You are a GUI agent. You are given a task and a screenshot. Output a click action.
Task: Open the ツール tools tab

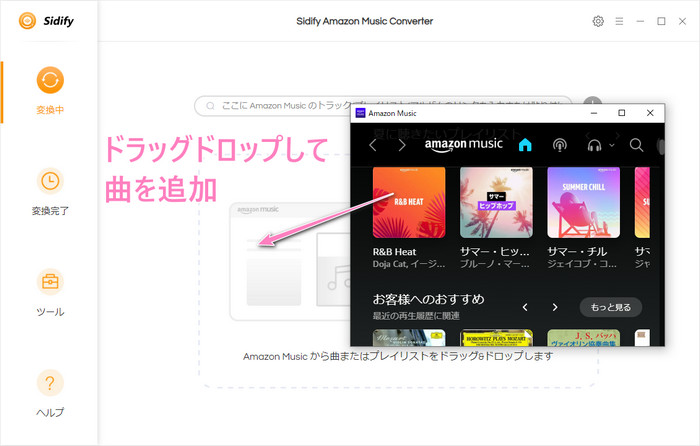(x=50, y=293)
